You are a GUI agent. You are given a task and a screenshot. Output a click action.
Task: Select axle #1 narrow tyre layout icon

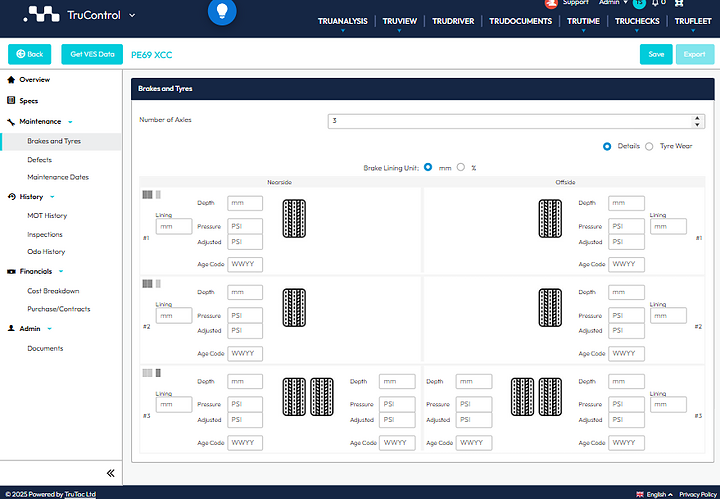[x=158, y=195]
